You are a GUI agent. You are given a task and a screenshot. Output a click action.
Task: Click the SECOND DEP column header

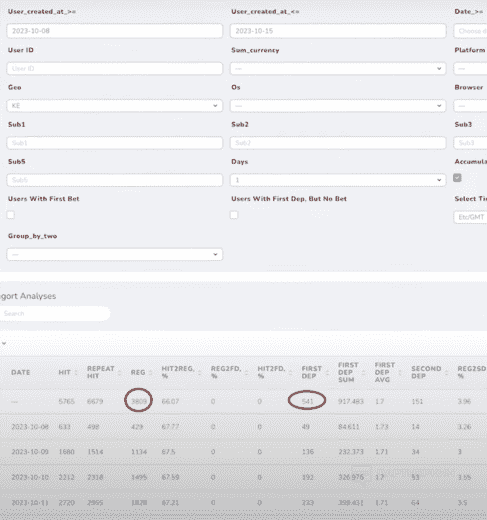pos(426,372)
